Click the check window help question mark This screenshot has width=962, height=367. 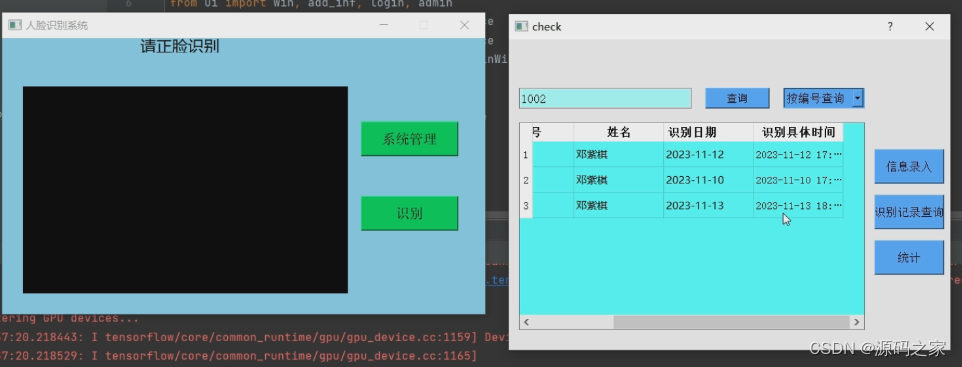point(890,26)
